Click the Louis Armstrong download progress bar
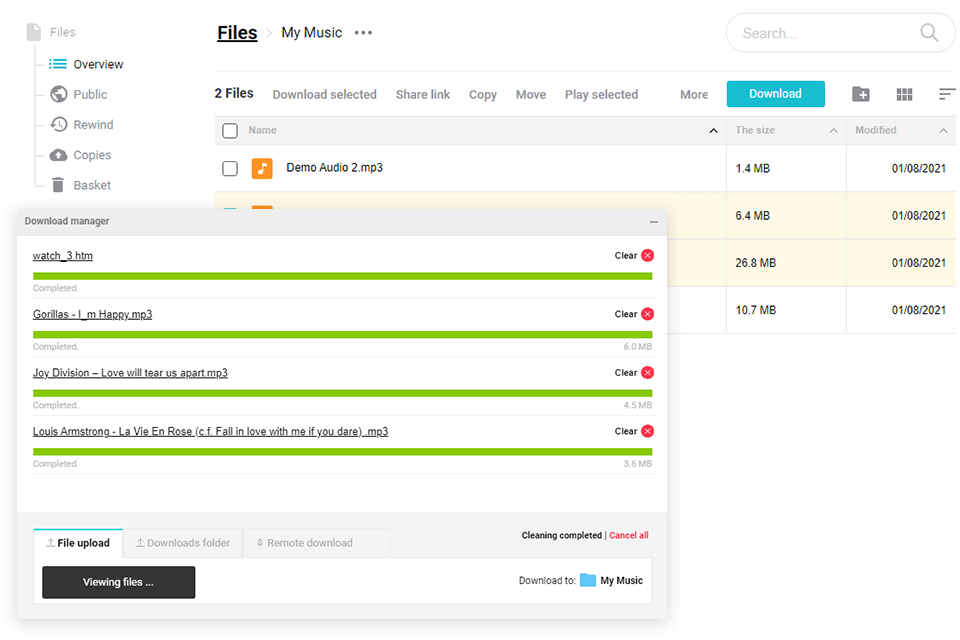The height and width of the screenshot is (640, 960). pos(342,451)
